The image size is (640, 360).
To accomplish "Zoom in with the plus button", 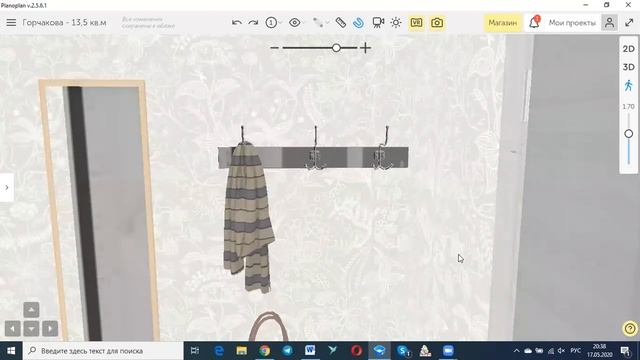I will pos(366,48).
